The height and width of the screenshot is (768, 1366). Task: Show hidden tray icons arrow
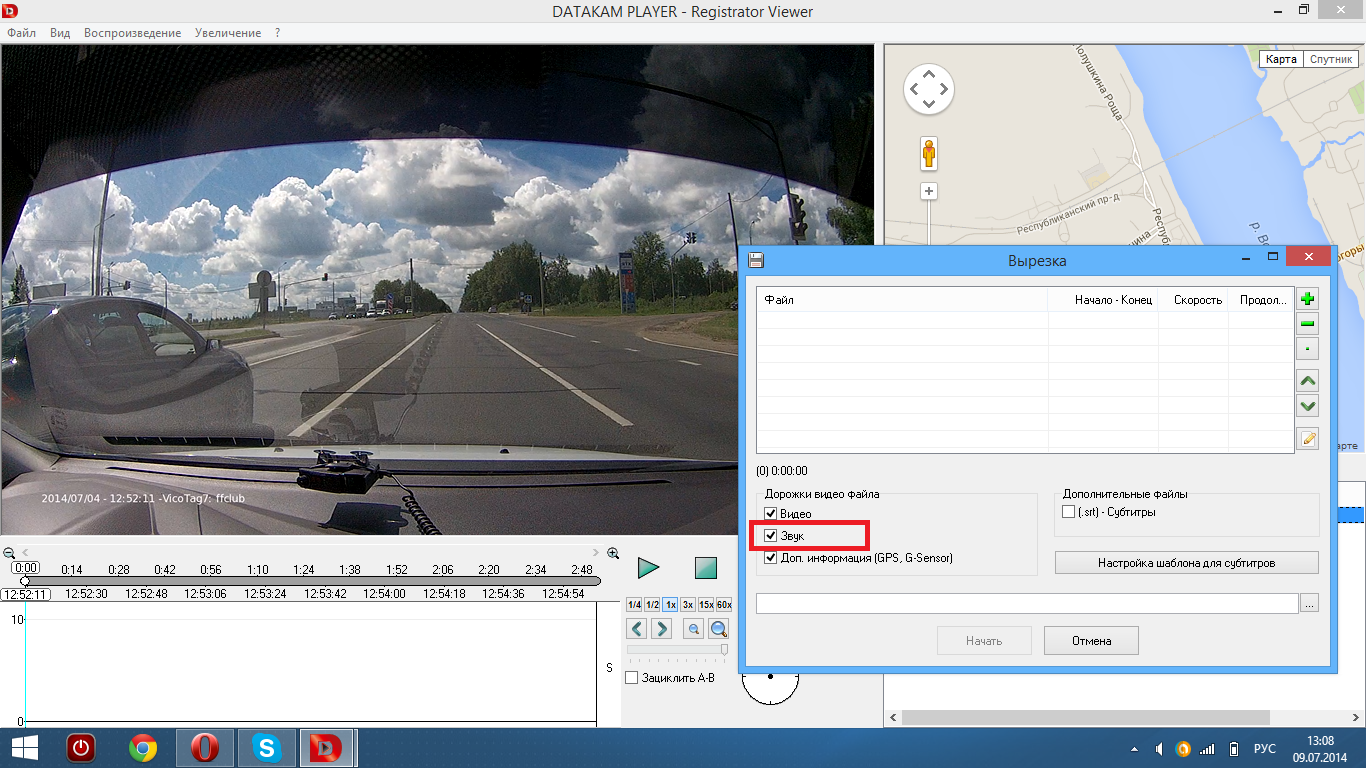[x=1133, y=749]
